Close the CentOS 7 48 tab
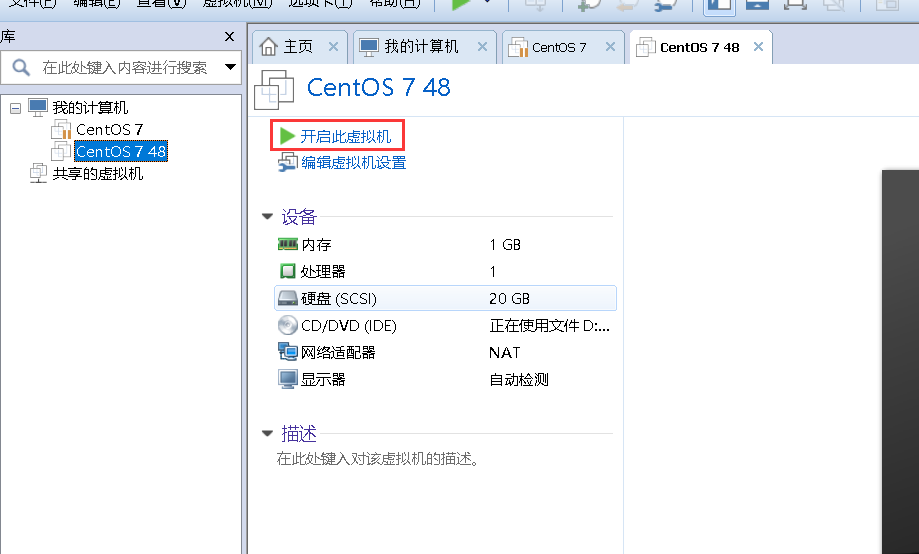919x554 pixels. coord(758,46)
